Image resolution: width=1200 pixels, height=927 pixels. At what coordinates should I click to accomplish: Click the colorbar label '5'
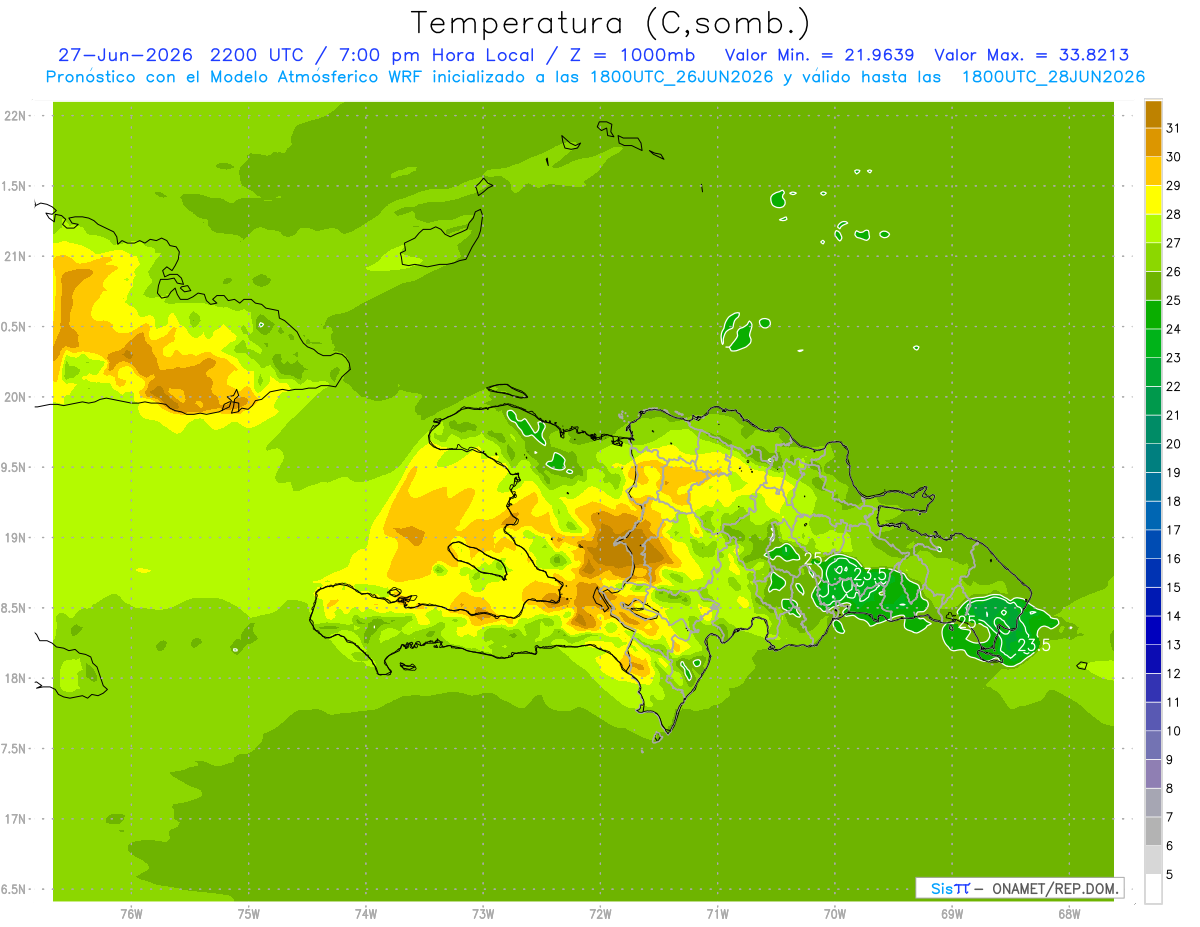pos(1170,874)
